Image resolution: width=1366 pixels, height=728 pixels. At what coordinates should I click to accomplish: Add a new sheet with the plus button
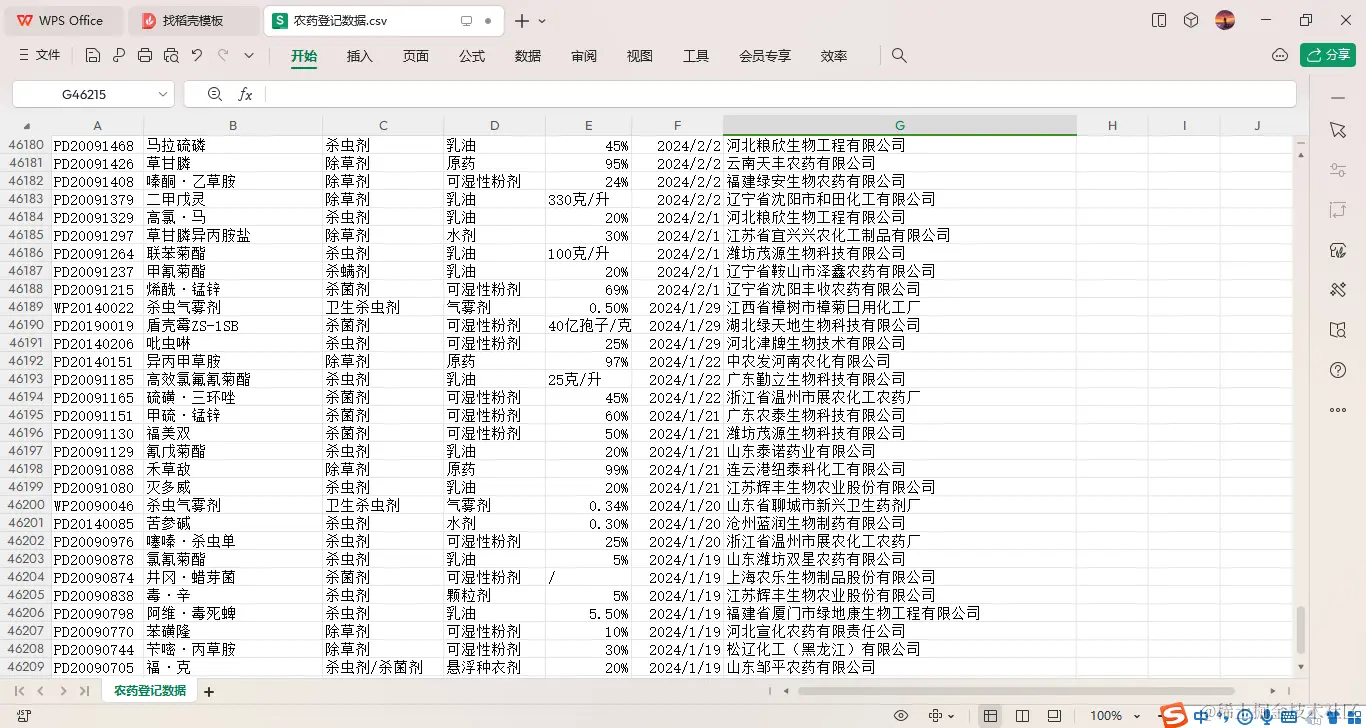click(209, 691)
